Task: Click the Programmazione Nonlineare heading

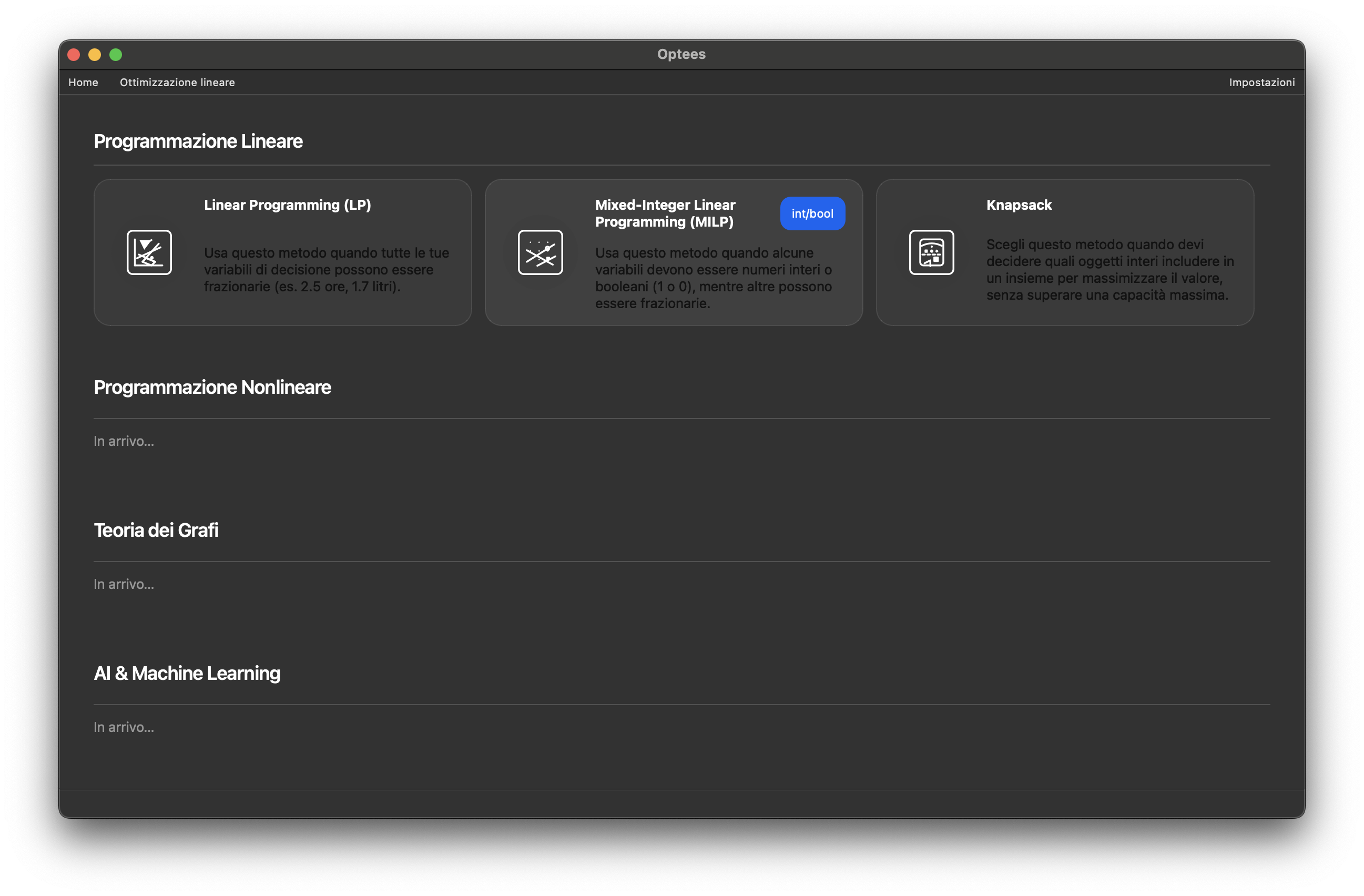Action: pyautogui.click(x=212, y=387)
